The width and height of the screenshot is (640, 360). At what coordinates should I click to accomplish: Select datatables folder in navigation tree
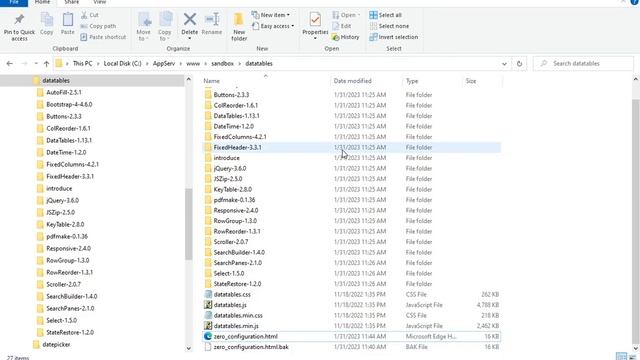click(x=56, y=80)
